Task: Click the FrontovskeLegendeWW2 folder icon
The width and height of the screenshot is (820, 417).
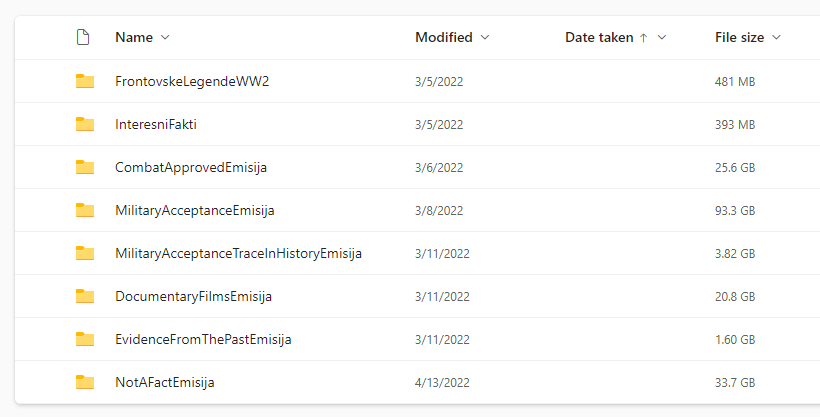Action: click(x=85, y=81)
